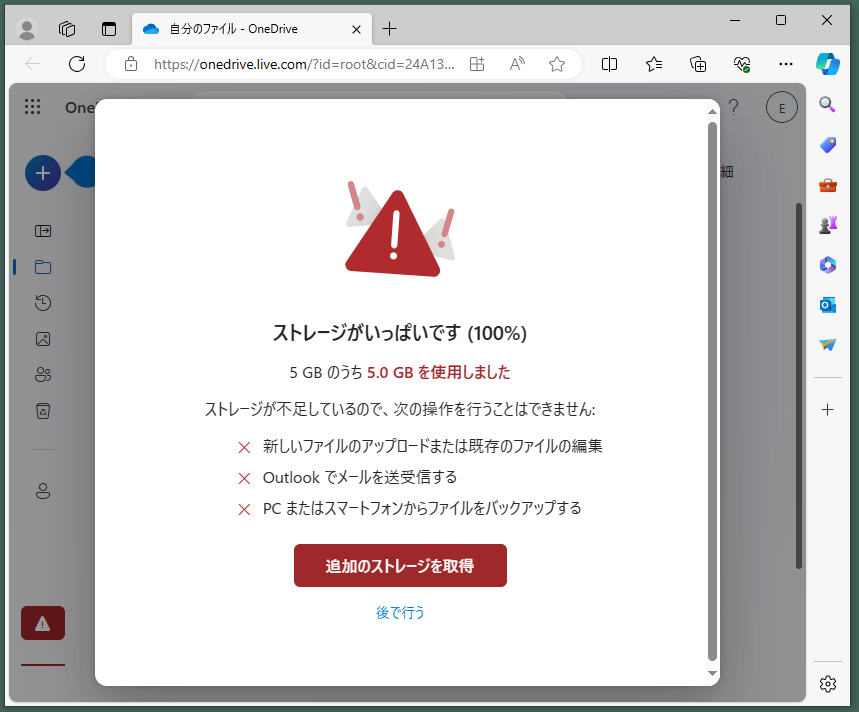Open Copilot in Edge sidebar
The height and width of the screenshot is (712, 859).
click(828, 64)
